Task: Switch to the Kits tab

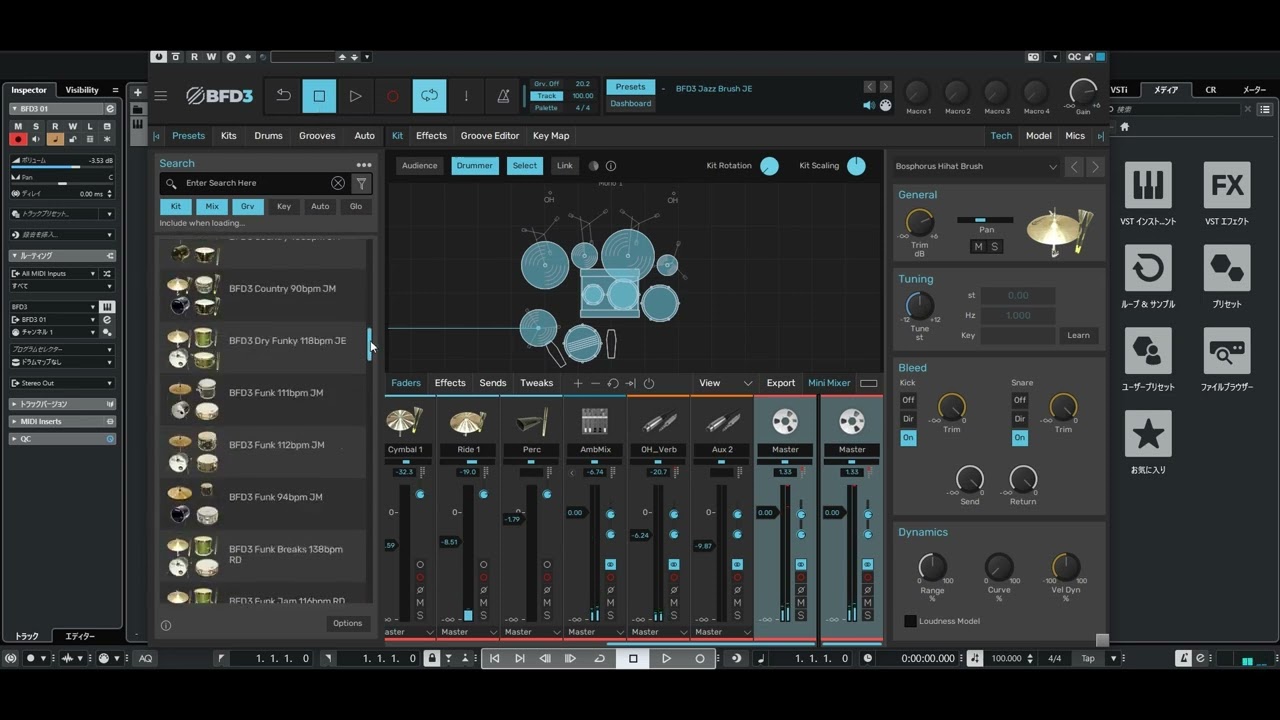Action: (229, 136)
